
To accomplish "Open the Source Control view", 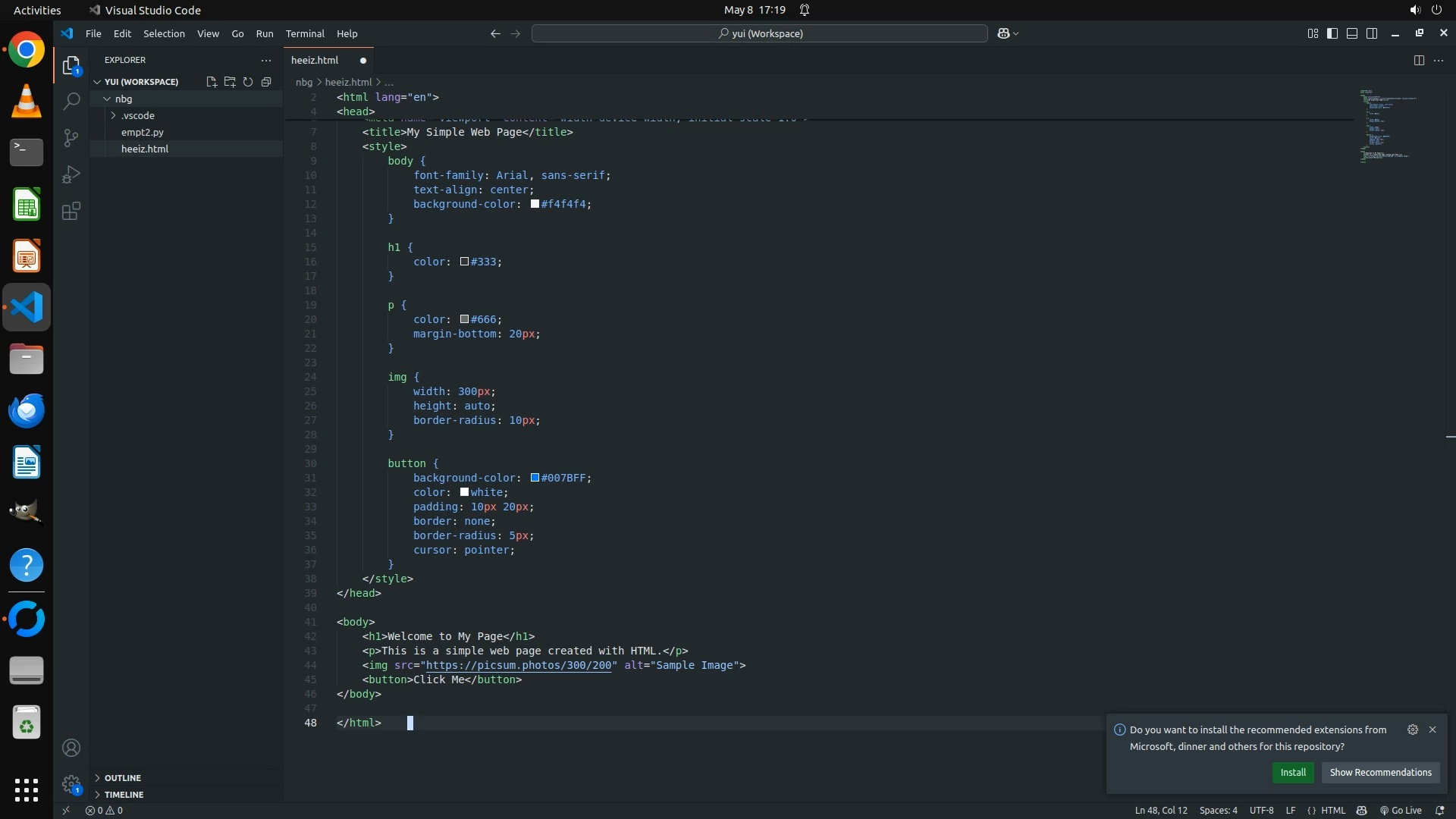I will point(71,138).
